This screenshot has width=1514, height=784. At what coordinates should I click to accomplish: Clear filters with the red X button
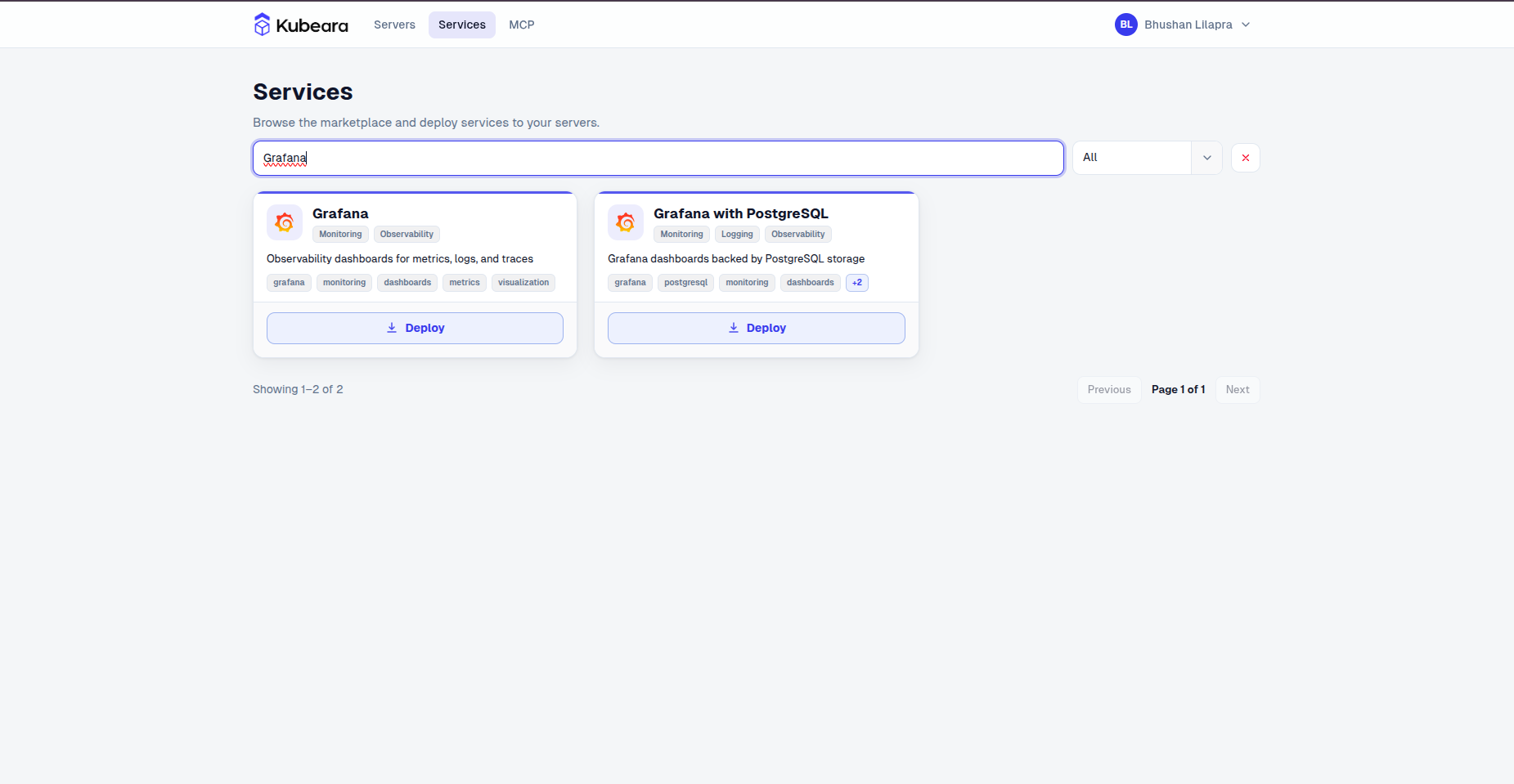[x=1246, y=158]
